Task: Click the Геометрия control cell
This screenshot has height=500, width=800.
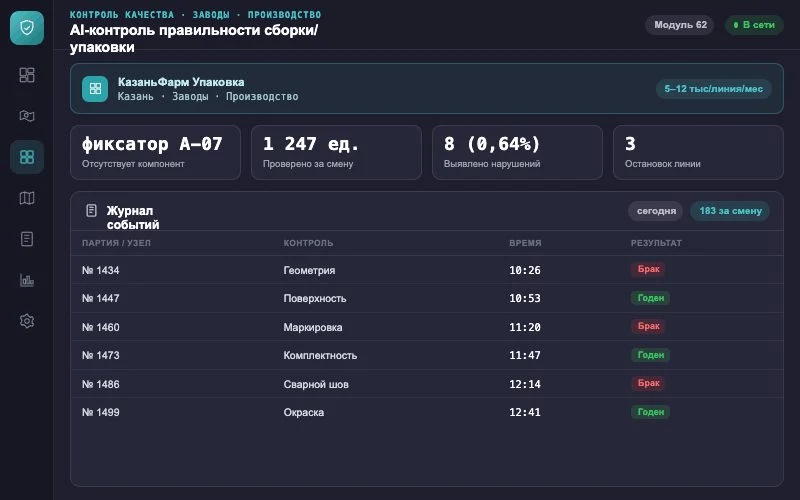Action: [x=309, y=270]
